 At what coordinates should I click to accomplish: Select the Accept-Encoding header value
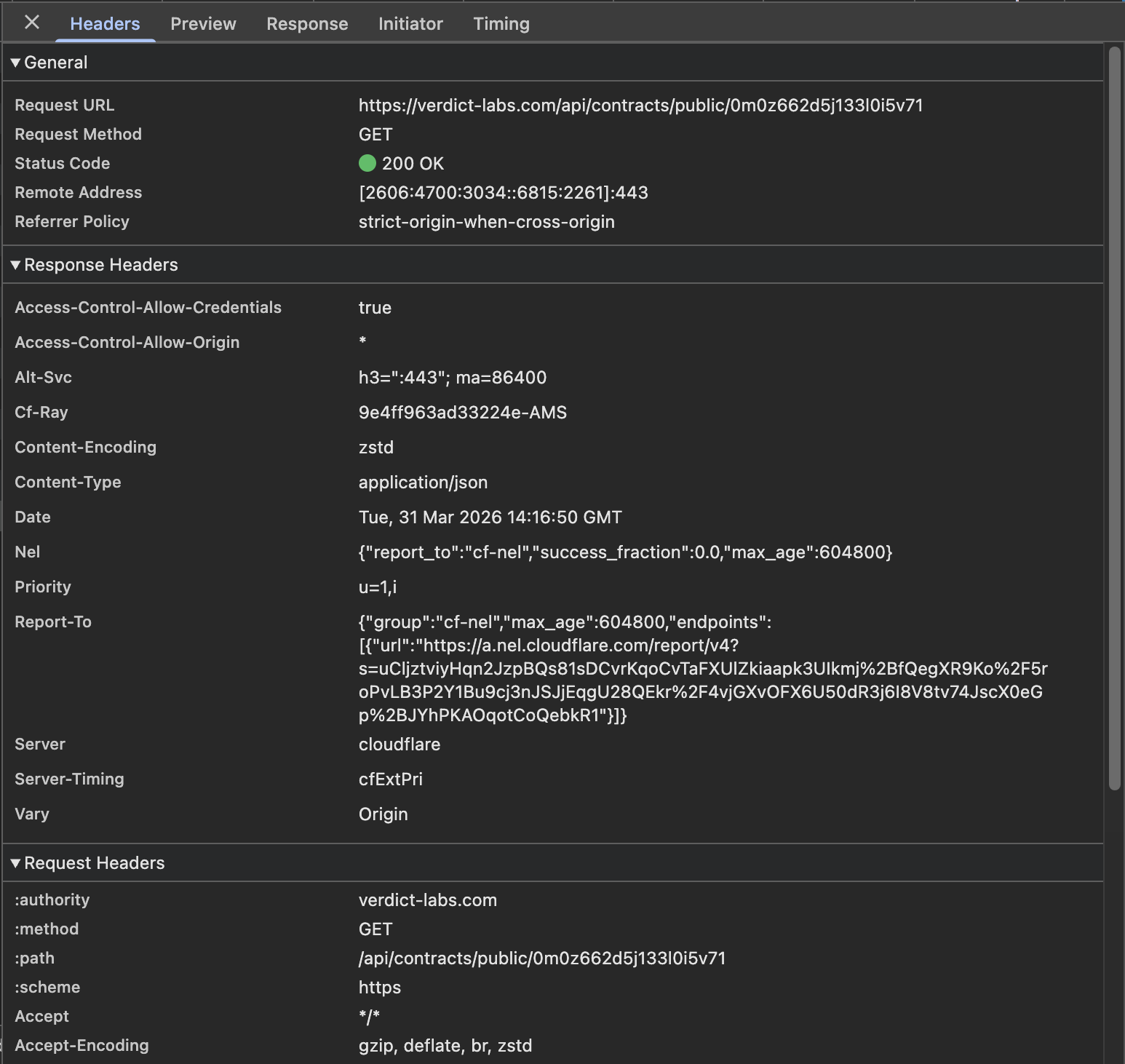(x=445, y=1046)
